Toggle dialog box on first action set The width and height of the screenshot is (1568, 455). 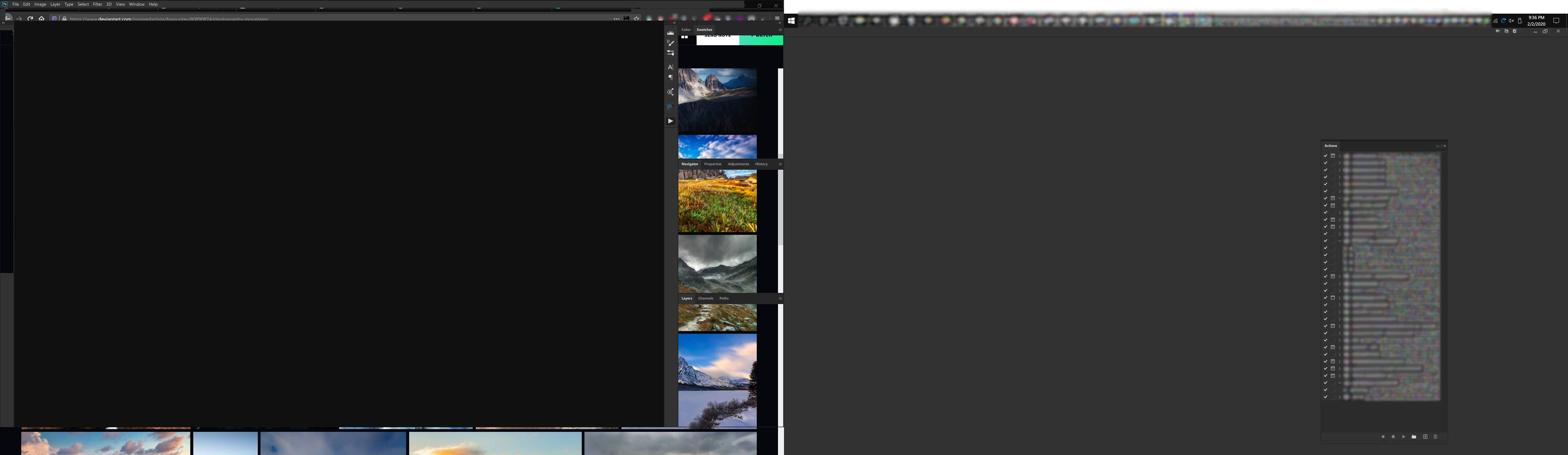click(1333, 156)
